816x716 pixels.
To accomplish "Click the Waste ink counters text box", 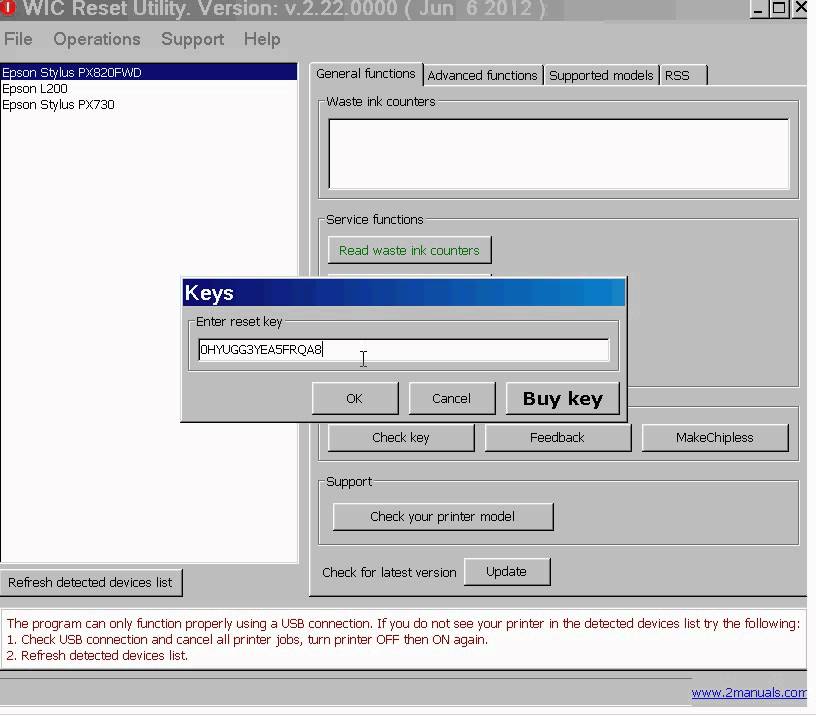I will click(558, 154).
